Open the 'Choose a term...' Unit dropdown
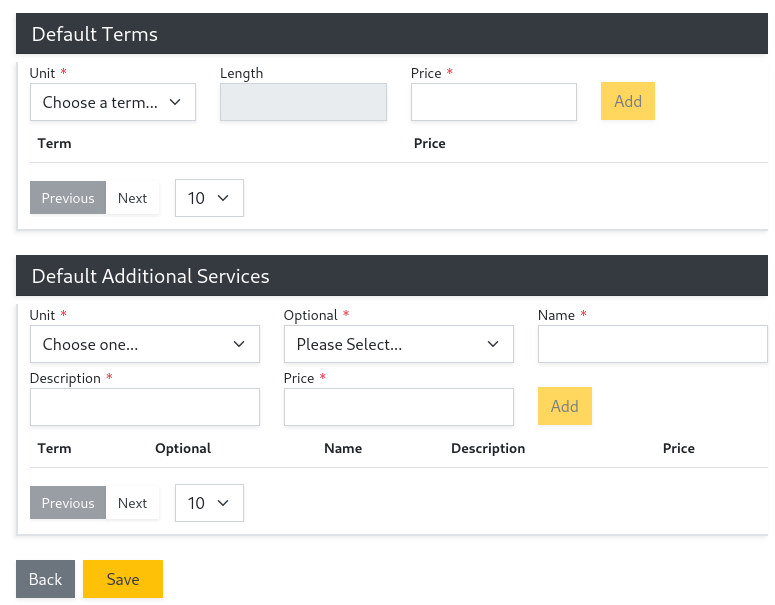This screenshot has width=775, height=605. [x=112, y=102]
